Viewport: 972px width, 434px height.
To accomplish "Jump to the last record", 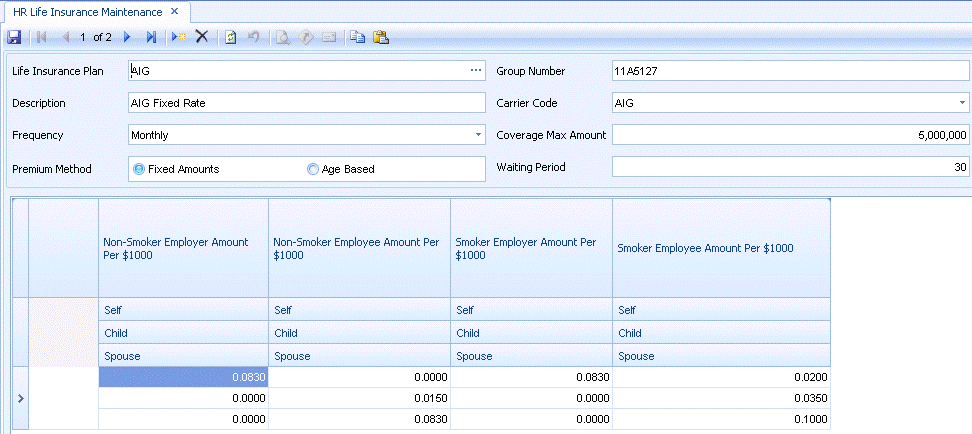I will pyautogui.click(x=151, y=37).
